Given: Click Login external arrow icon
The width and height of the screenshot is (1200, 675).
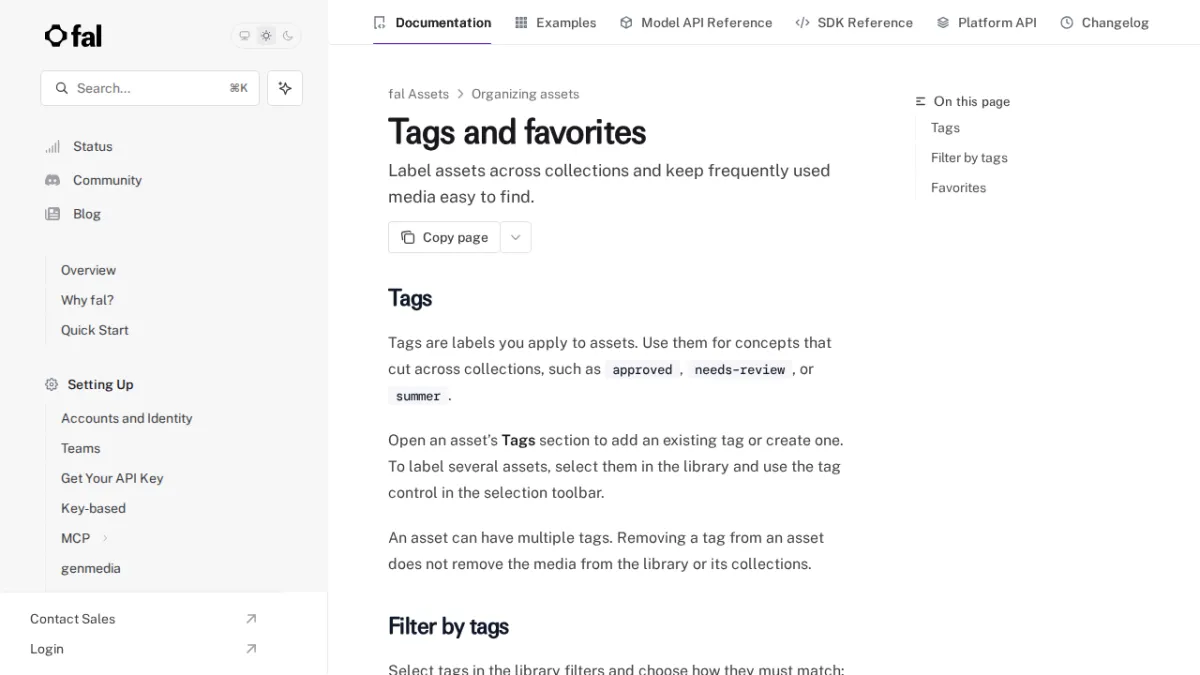Looking at the screenshot, I should point(251,649).
